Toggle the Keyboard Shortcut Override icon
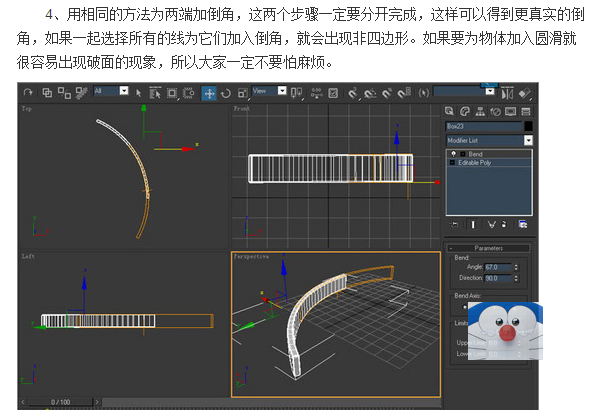Image resolution: width=593 pixels, height=410 pixels. [333, 93]
